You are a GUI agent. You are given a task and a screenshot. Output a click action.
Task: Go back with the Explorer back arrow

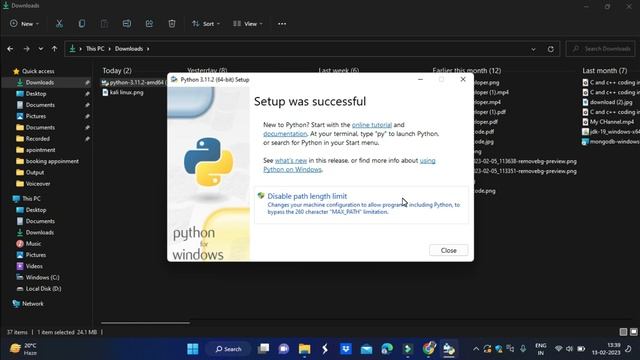(x=10, y=49)
